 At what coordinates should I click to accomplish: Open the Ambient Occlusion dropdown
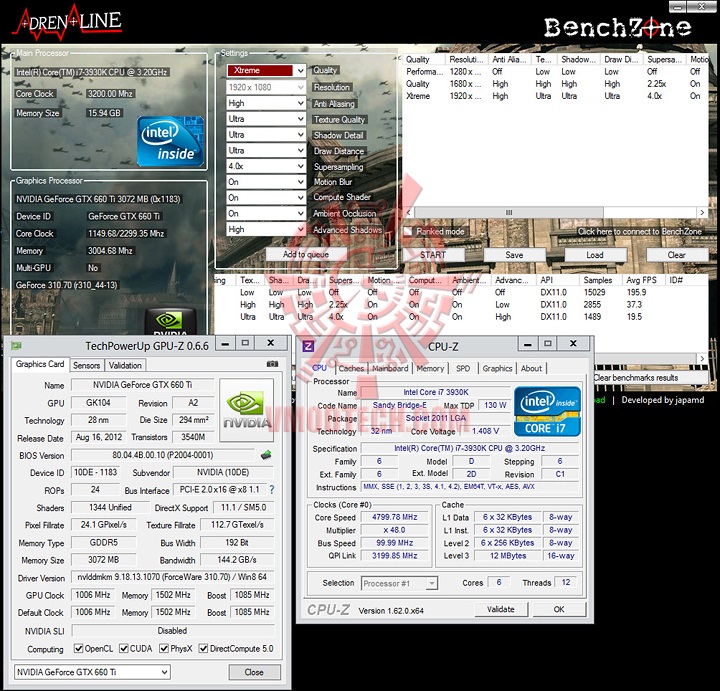click(x=266, y=213)
